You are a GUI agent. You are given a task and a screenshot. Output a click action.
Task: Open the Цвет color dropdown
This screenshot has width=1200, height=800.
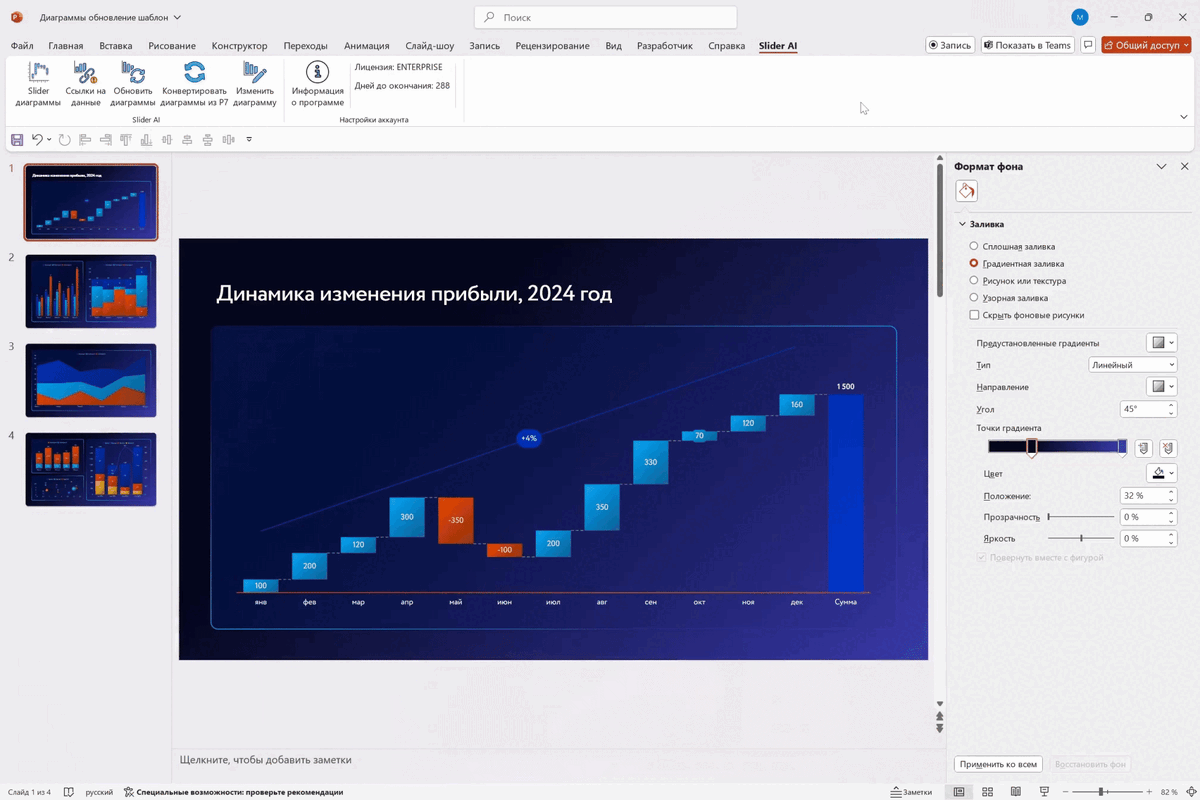pos(1162,473)
